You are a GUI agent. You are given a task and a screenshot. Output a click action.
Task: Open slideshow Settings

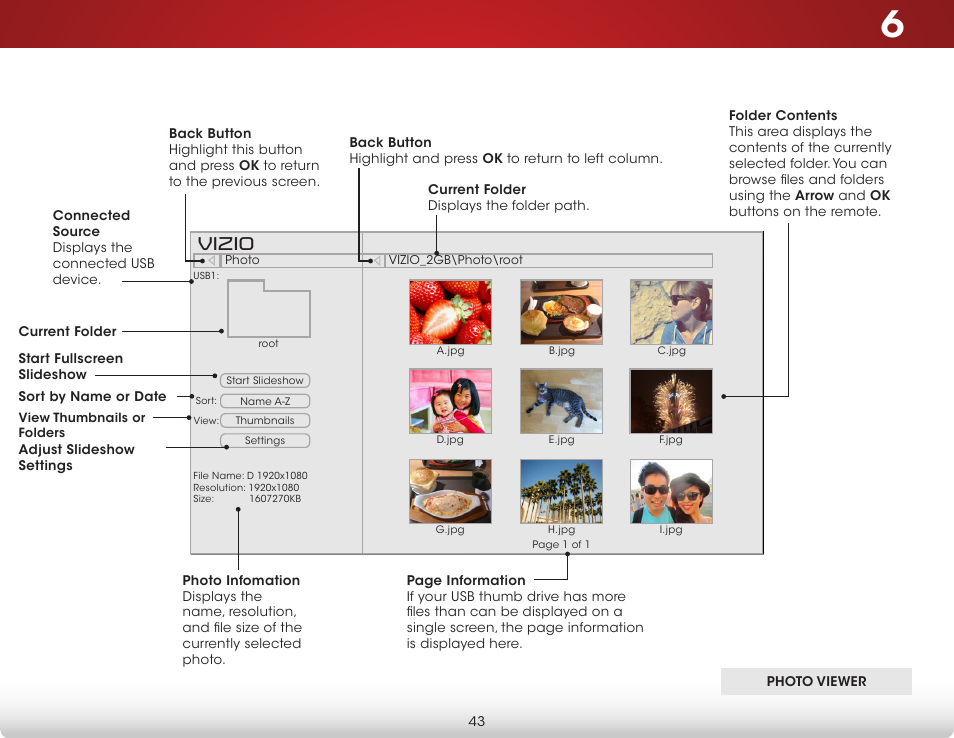click(x=265, y=441)
